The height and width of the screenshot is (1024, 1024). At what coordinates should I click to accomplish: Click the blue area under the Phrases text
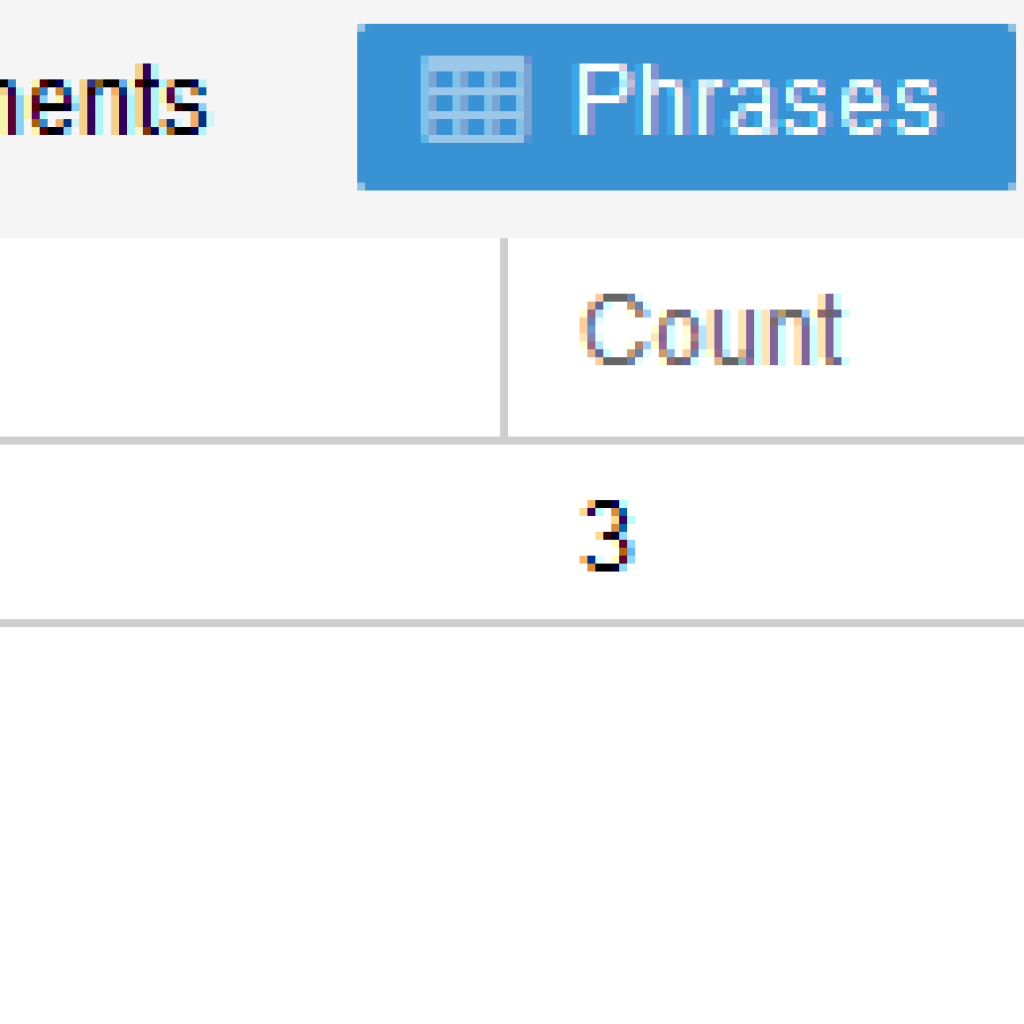(758, 163)
